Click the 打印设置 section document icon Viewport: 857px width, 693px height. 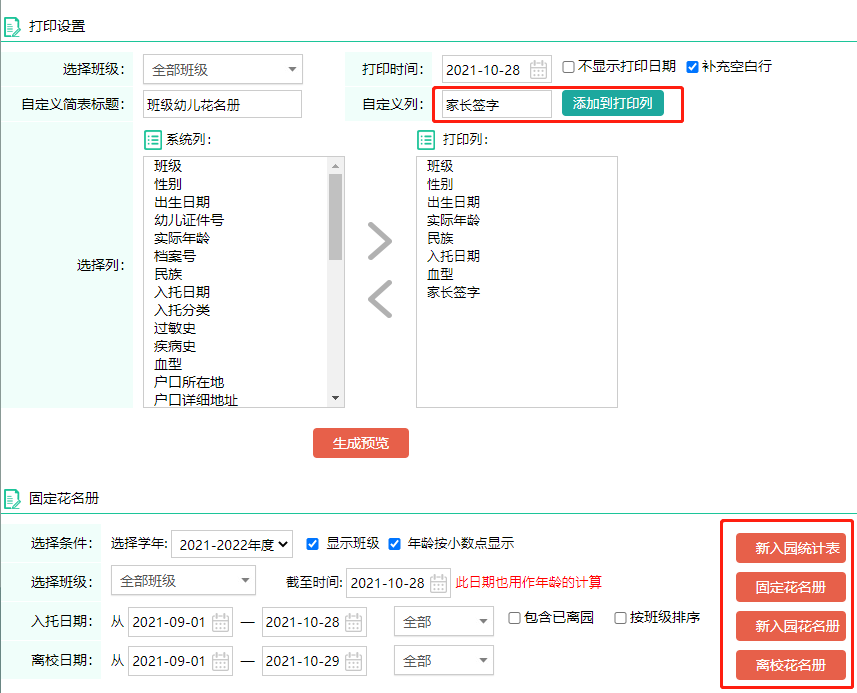point(12,27)
